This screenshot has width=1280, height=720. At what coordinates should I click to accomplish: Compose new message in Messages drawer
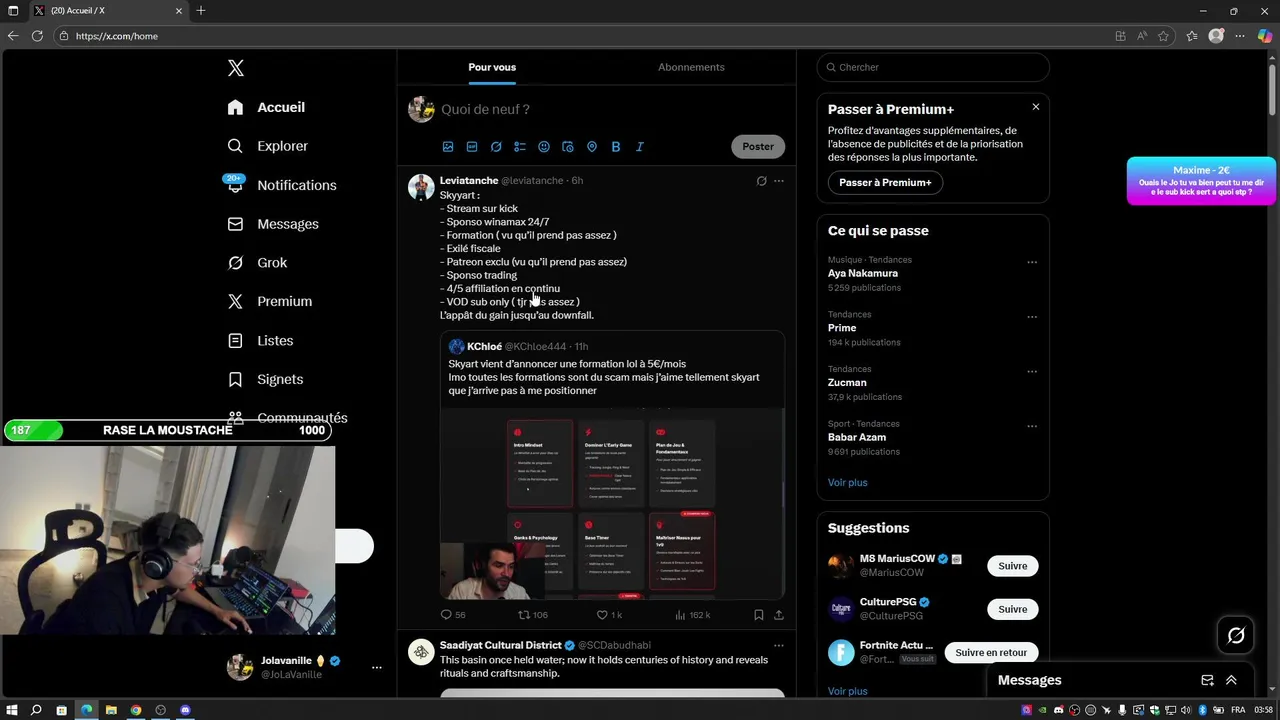1207,680
